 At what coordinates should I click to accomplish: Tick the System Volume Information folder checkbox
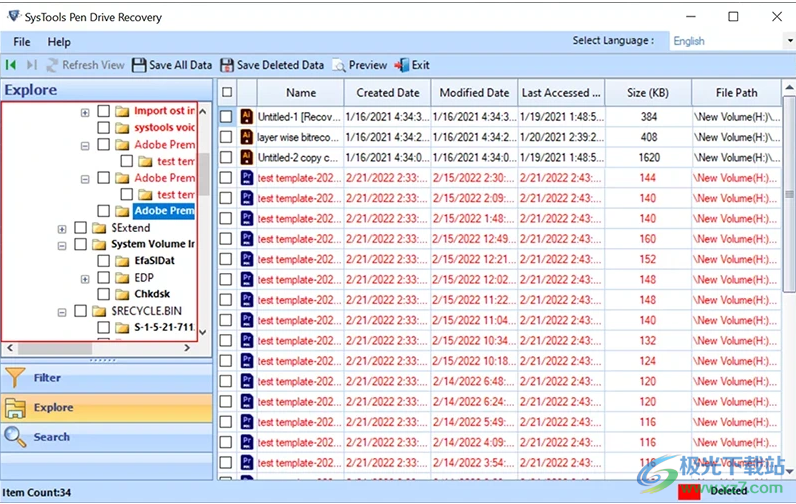(x=80, y=244)
